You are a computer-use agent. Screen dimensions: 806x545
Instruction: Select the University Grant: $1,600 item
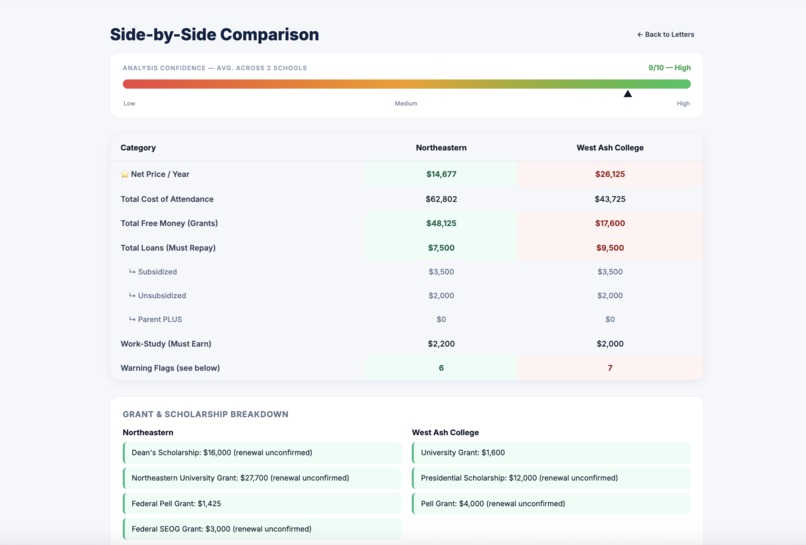point(552,452)
